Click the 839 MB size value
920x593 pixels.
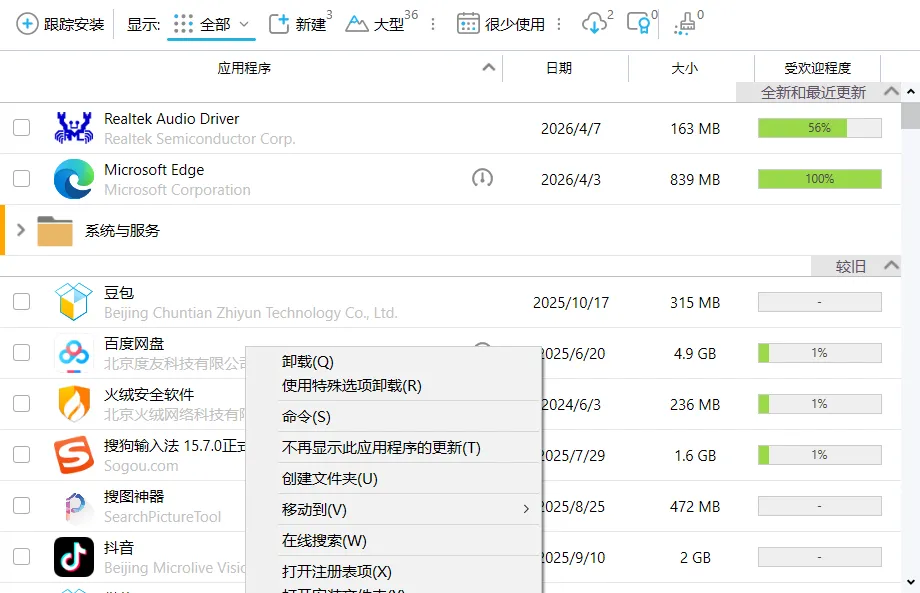695,179
